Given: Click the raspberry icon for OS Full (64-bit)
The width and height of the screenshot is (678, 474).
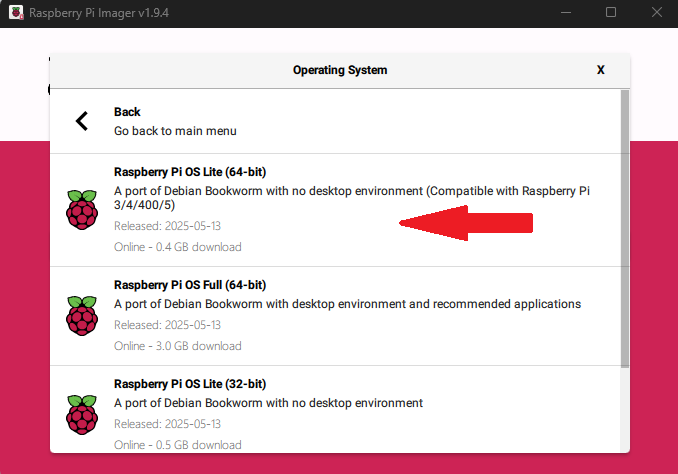Looking at the screenshot, I should (x=82, y=316).
